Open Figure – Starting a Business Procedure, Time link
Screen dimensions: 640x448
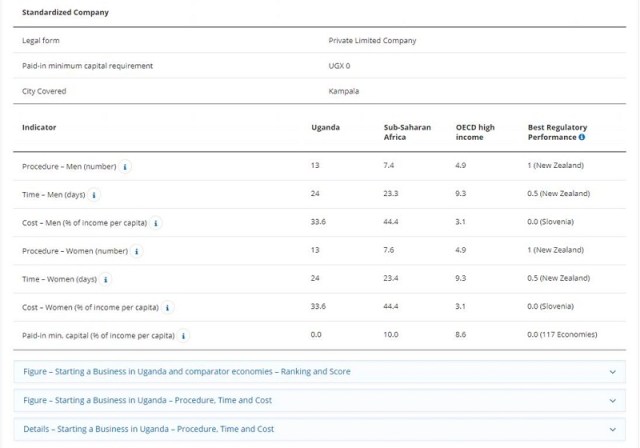[147, 400]
